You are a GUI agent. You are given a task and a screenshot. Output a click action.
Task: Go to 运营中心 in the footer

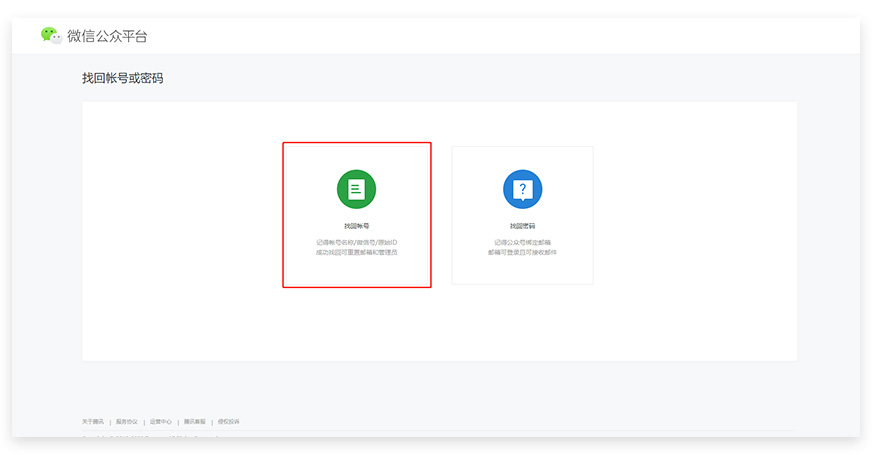pyautogui.click(x=160, y=421)
